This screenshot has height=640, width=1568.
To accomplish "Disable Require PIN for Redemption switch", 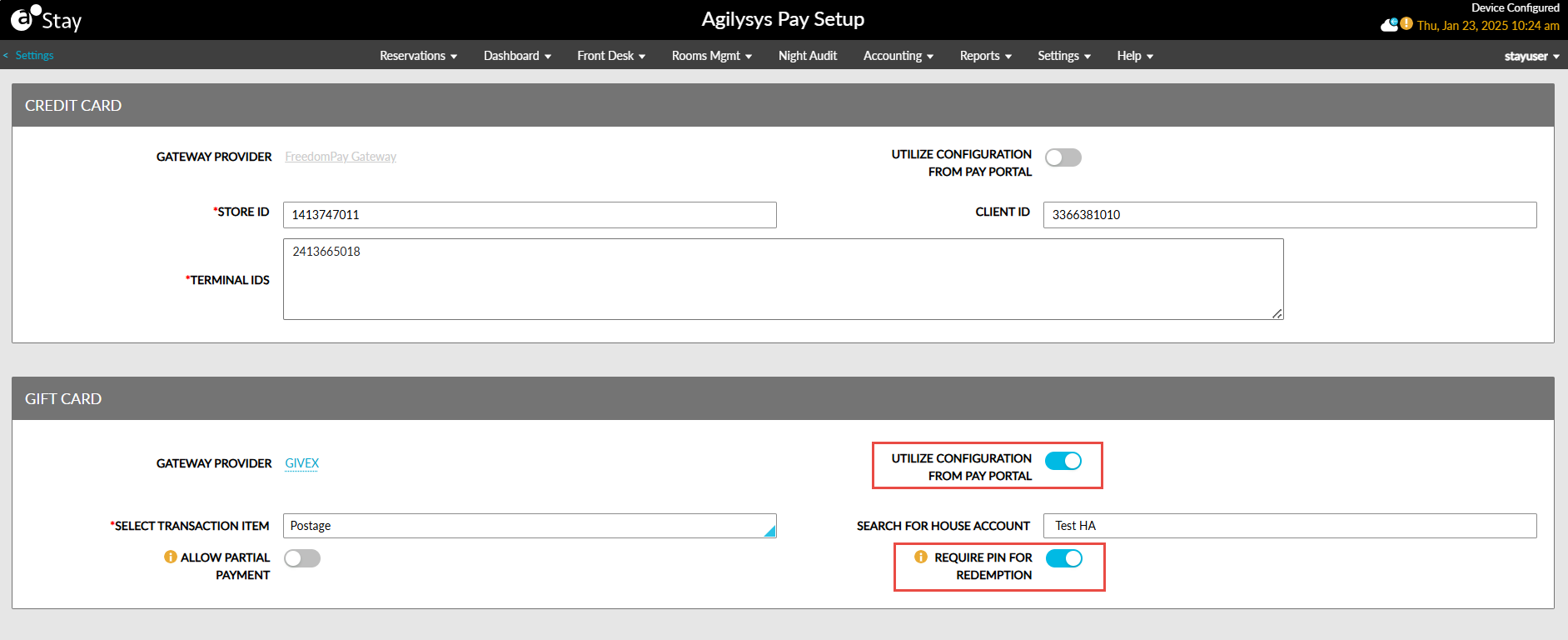I will coord(1064,558).
